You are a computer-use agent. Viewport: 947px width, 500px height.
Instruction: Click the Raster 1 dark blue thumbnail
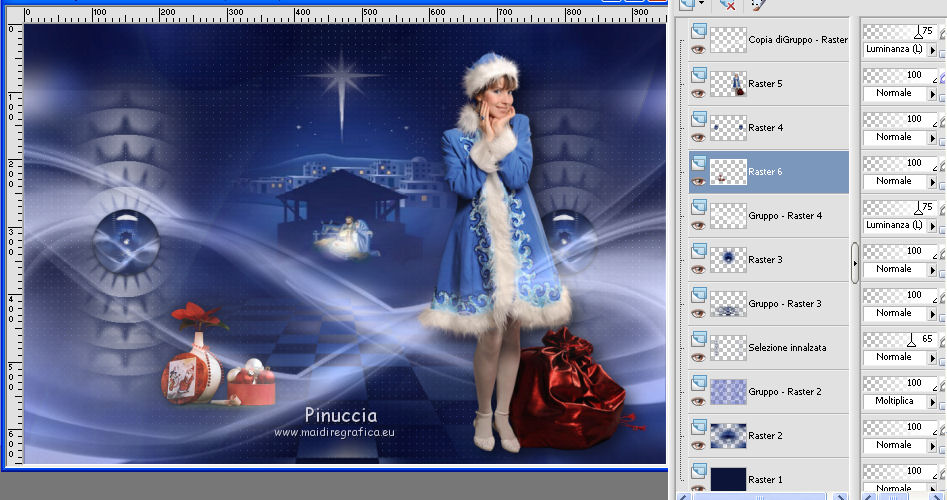[728, 479]
